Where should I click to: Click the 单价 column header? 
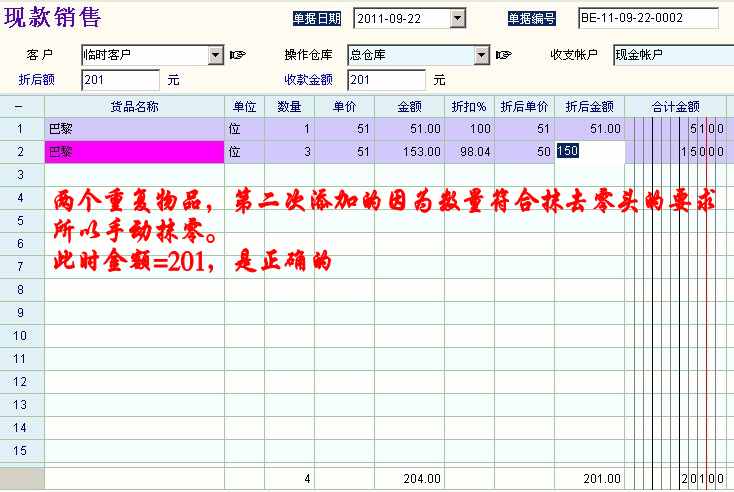pos(345,106)
